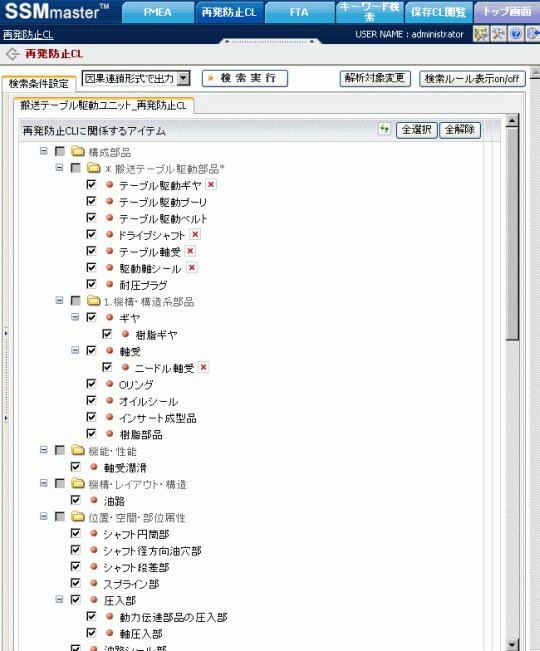Image resolution: width=540 pixels, height=651 pixels.
Task: Switch to the FMEA tab
Action: (x=158, y=12)
